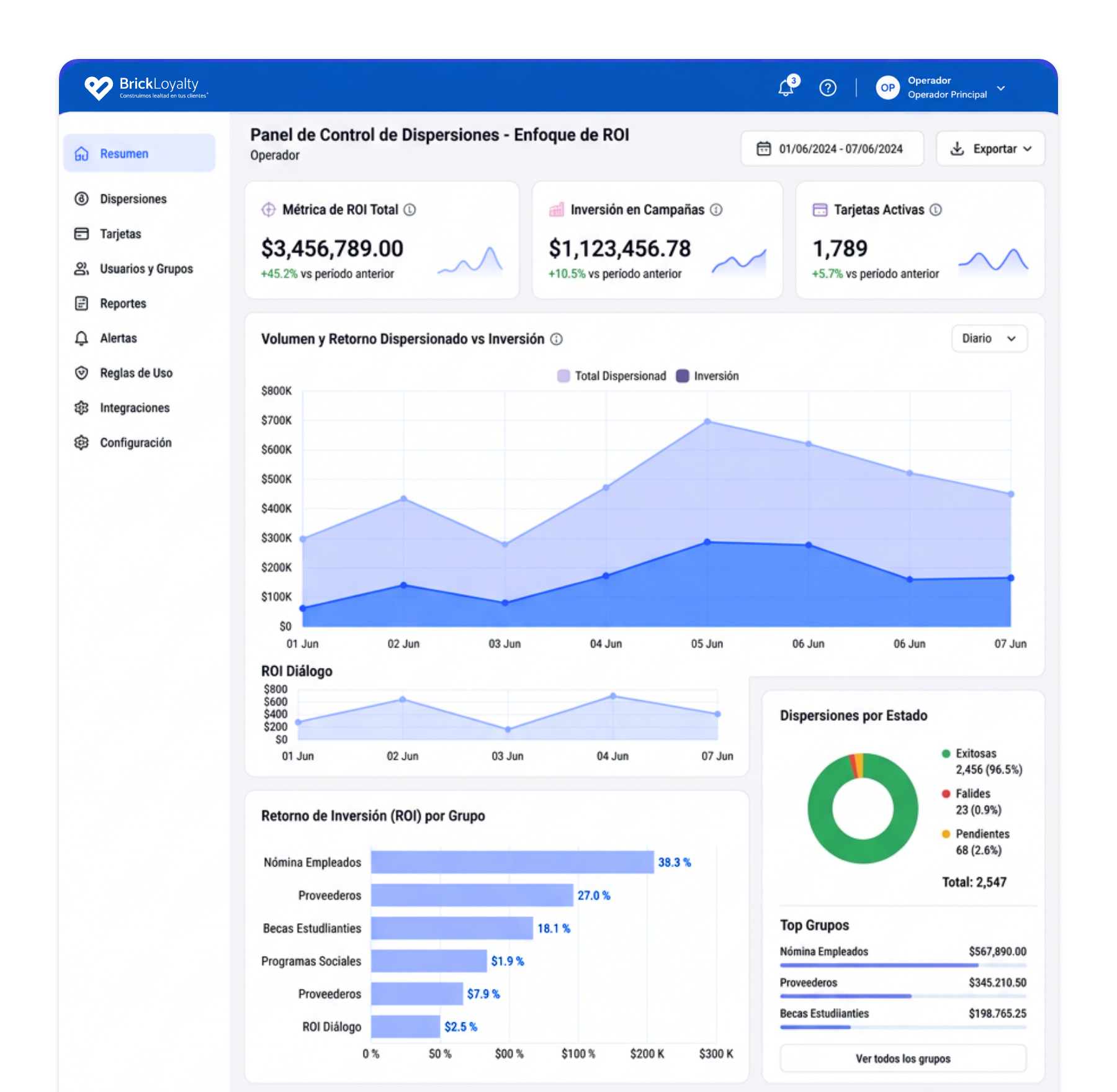Click the info icon next to Inversión en Campañas
The image size is (1117, 1092).
[x=716, y=210]
